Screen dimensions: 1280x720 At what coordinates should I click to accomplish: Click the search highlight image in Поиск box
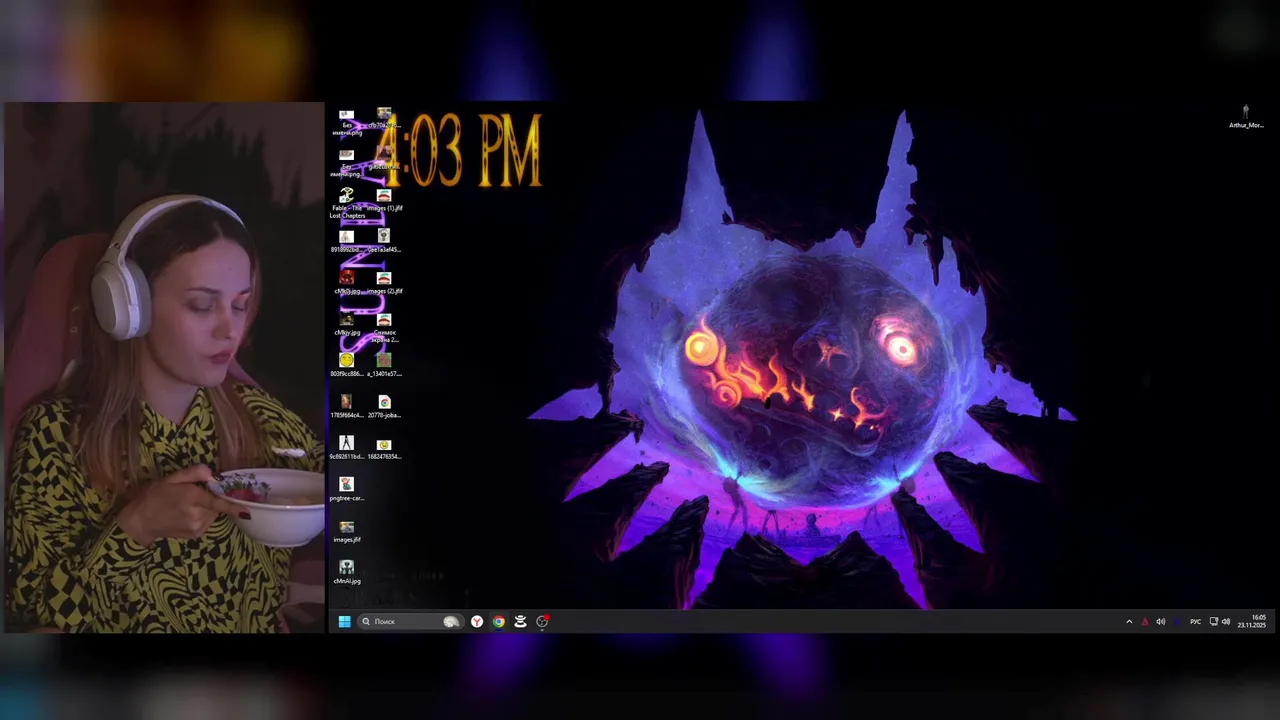[452, 621]
